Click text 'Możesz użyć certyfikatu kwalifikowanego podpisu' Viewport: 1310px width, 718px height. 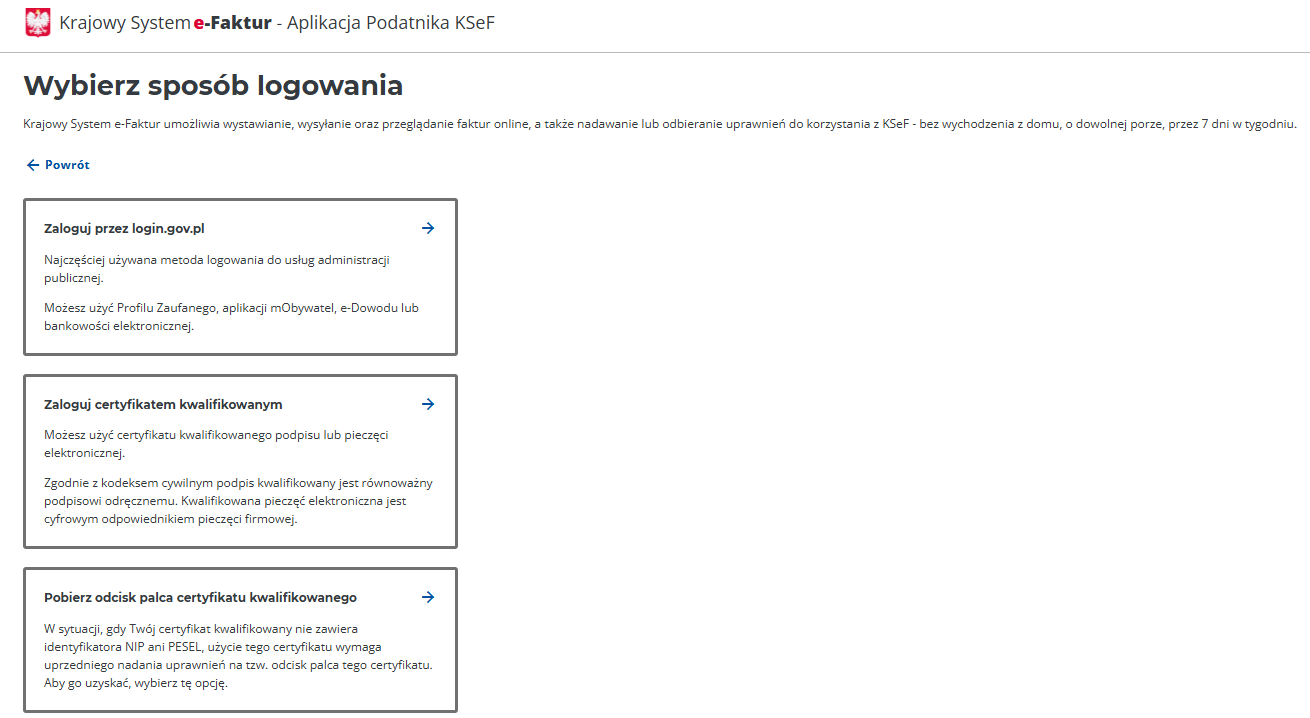[215, 444]
